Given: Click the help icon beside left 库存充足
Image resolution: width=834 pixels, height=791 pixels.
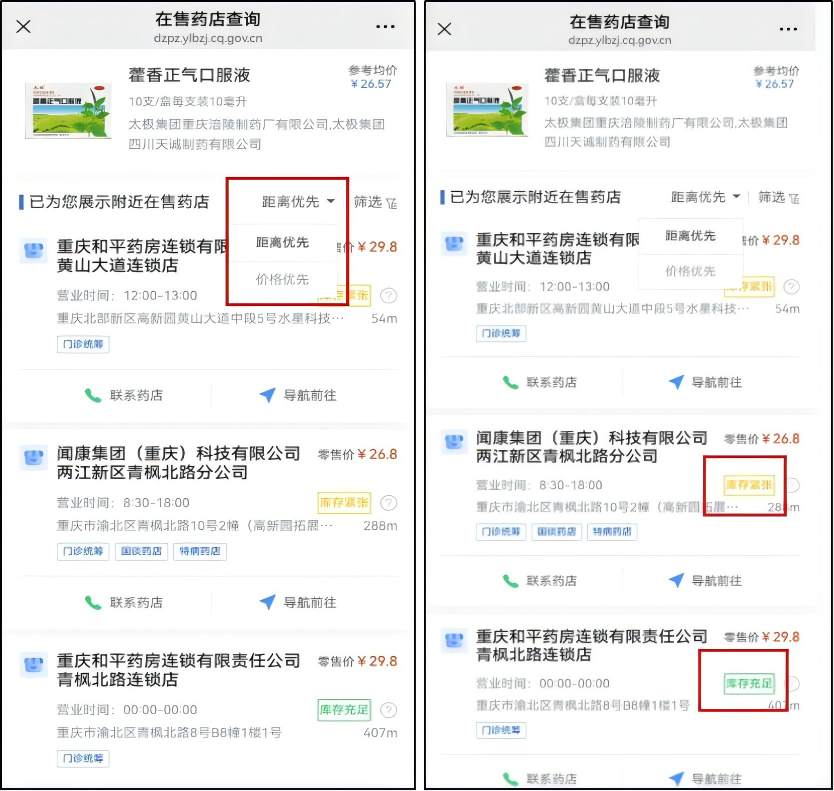Looking at the screenshot, I should tap(389, 710).
